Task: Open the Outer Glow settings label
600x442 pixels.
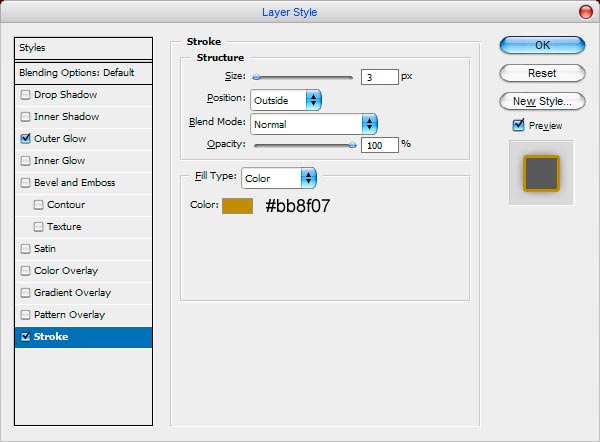Action: click(60, 139)
